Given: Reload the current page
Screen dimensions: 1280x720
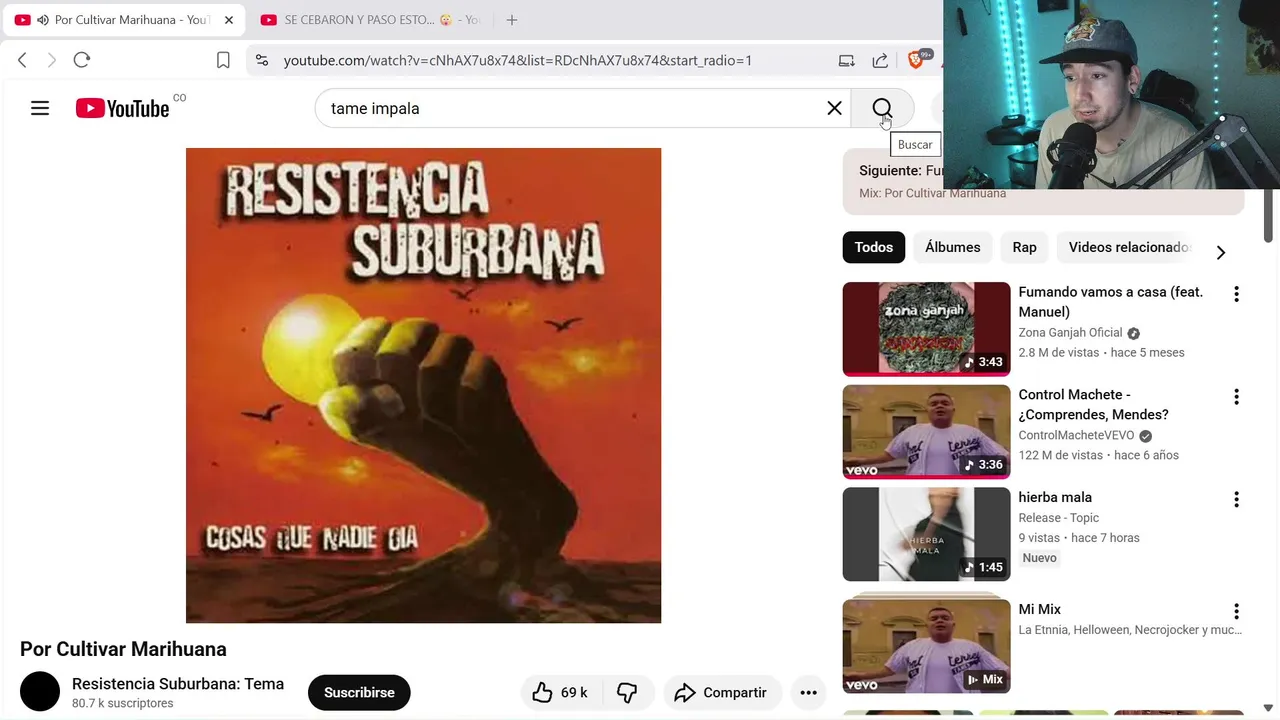Looking at the screenshot, I should click(82, 60).
